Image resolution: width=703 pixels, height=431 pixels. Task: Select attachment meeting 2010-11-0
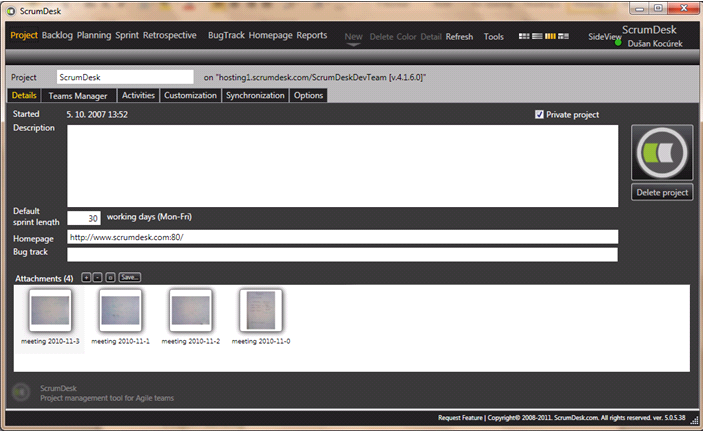click(x=261, y=318)
